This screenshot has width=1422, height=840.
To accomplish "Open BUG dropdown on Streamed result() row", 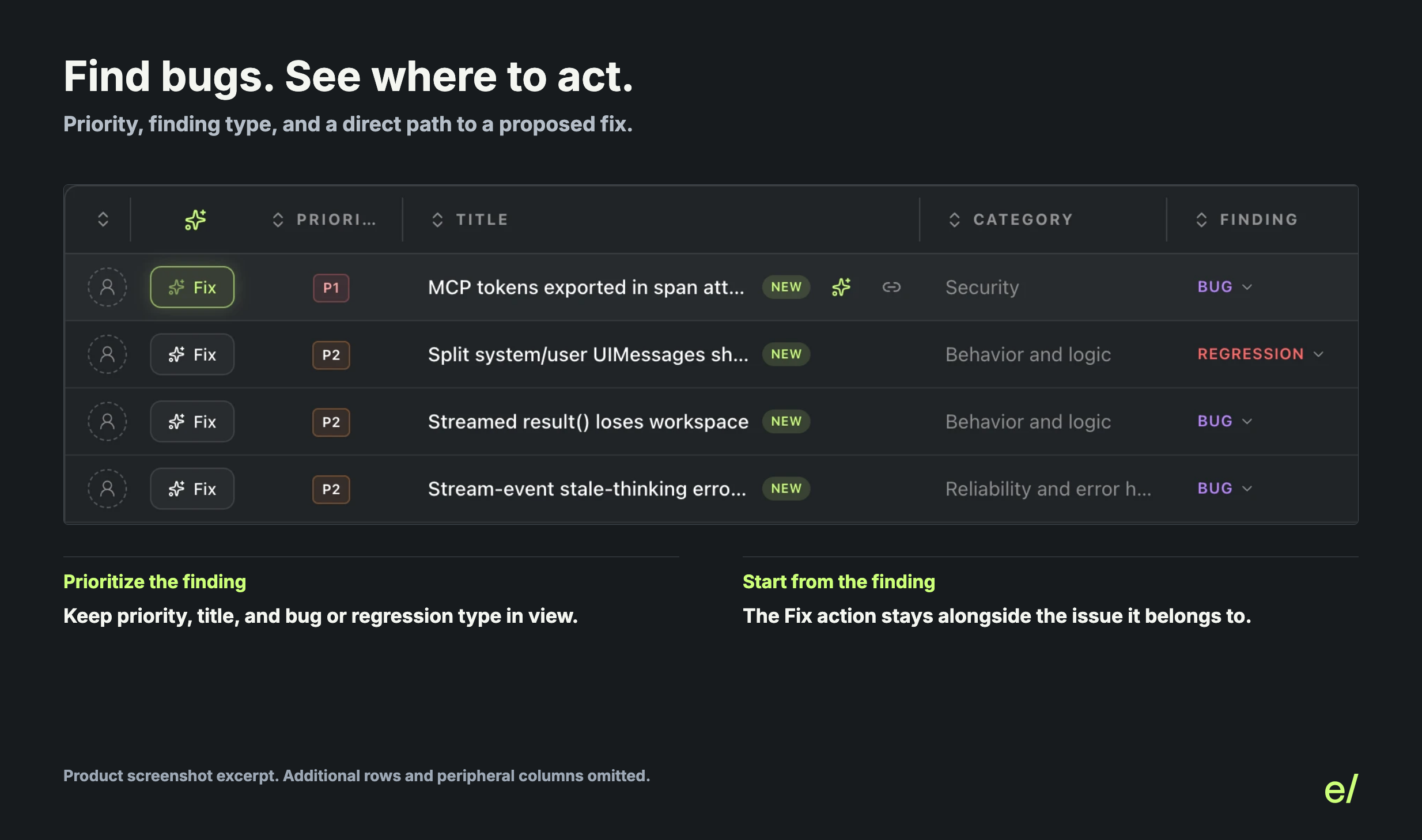I will [x=1225, y=422].
